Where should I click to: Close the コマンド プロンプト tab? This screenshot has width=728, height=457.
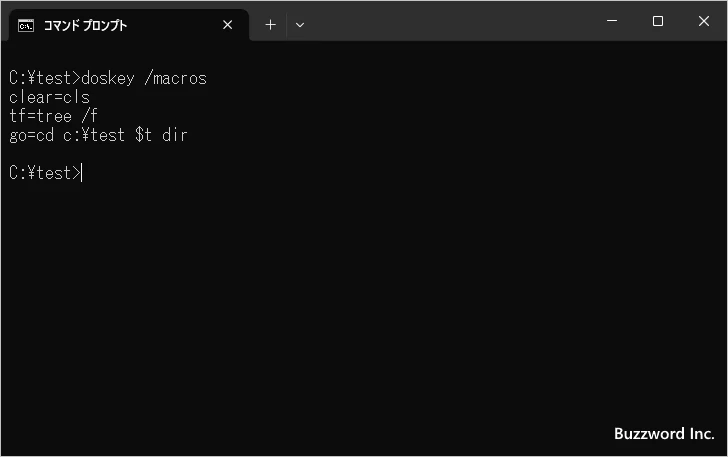(228, 25)
